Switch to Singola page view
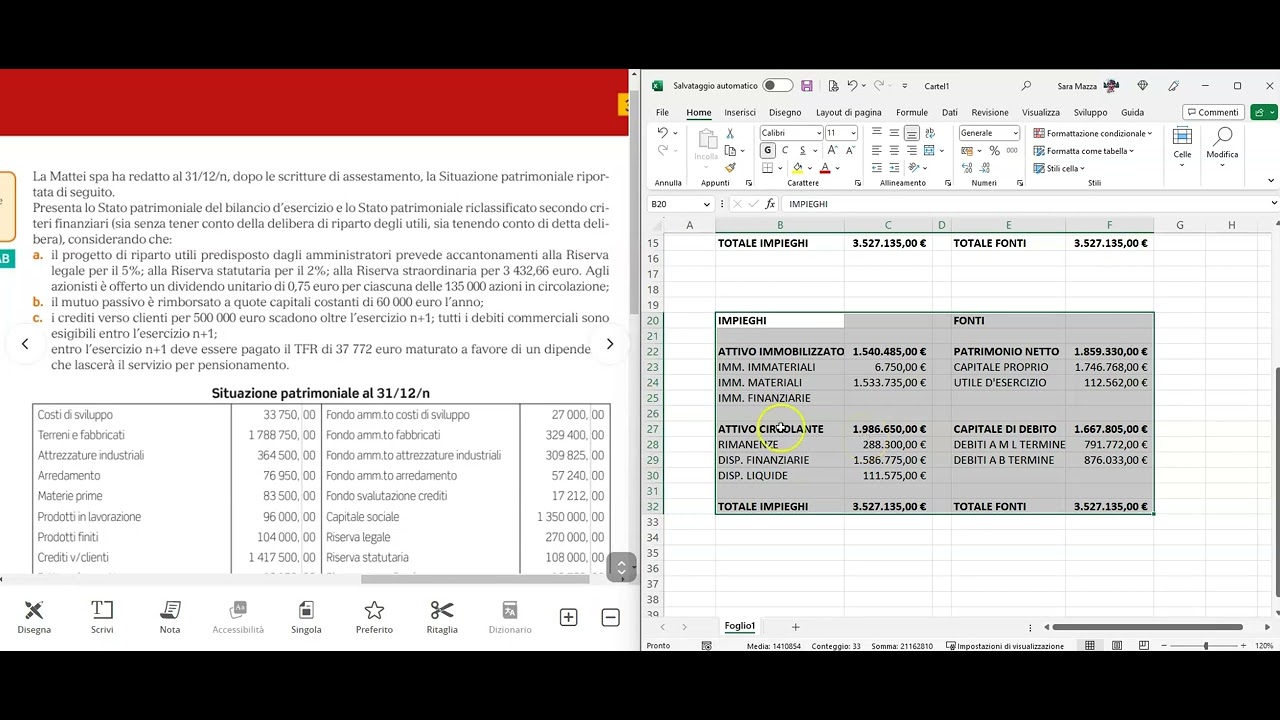The image size is (1280, 720). 306,617
